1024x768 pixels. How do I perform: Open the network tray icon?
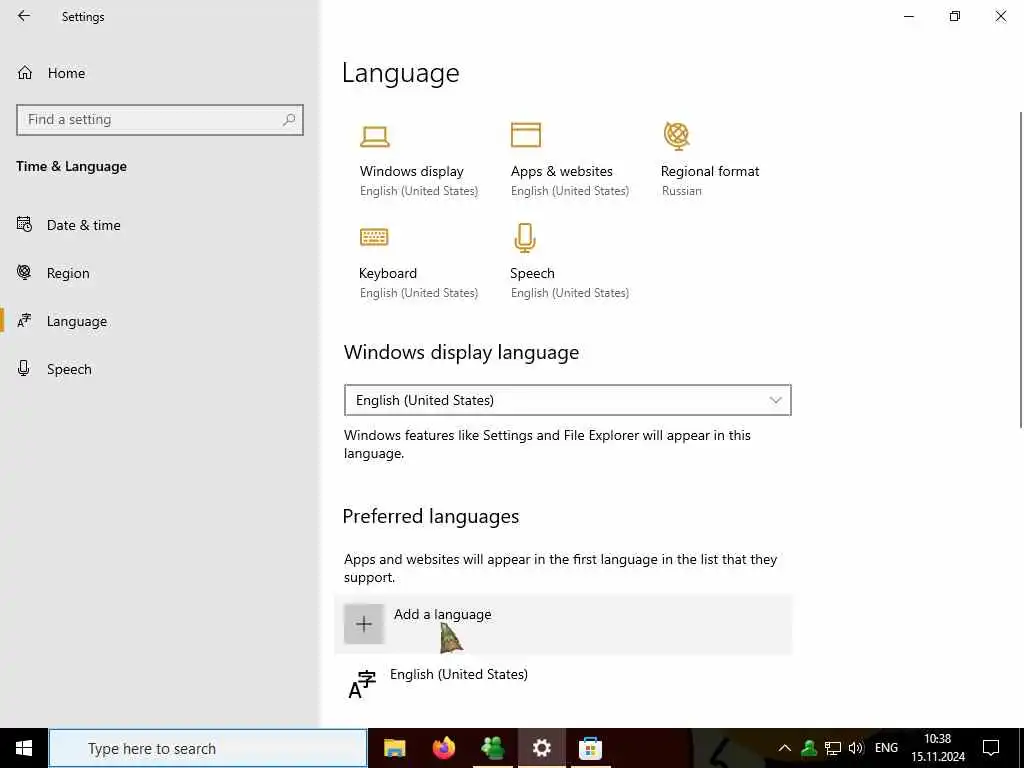coord(833,748)
